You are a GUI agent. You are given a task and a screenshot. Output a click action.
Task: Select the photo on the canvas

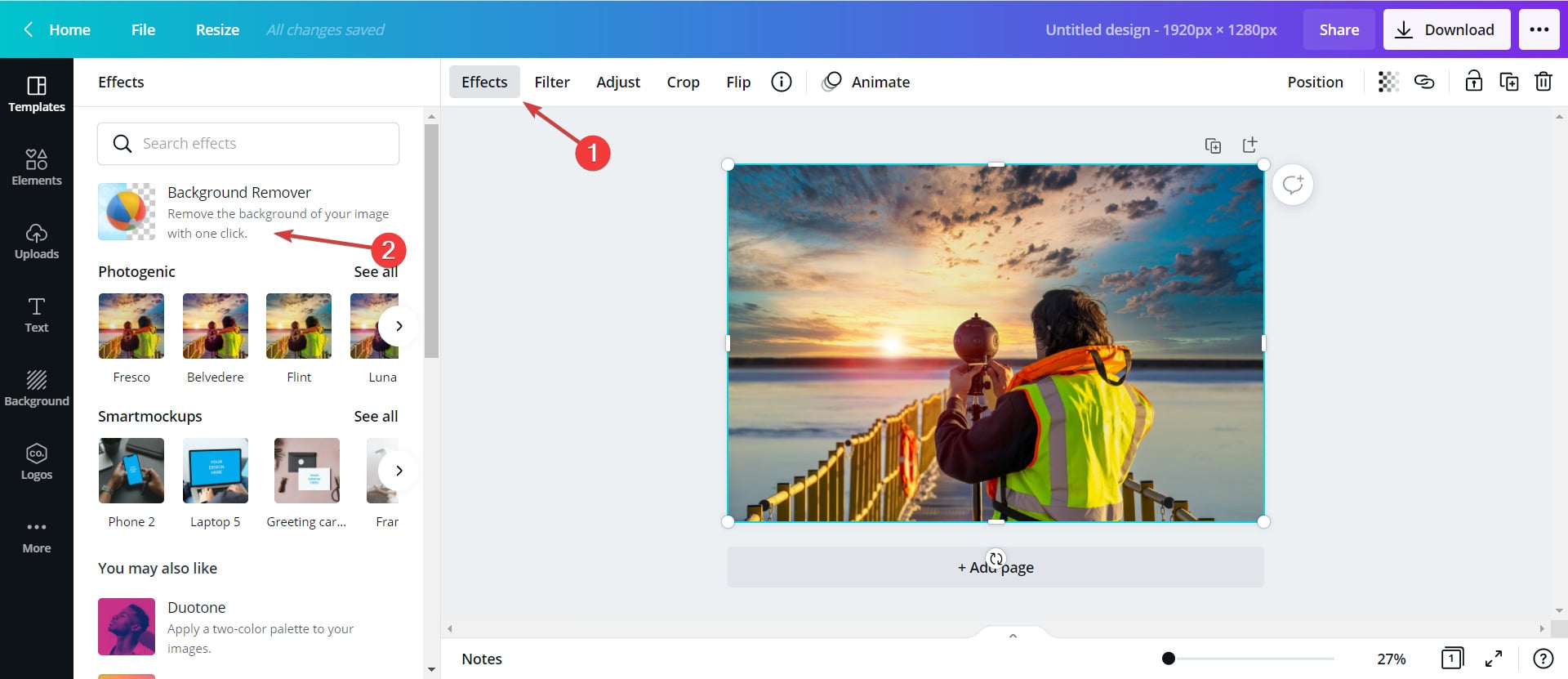996,343
